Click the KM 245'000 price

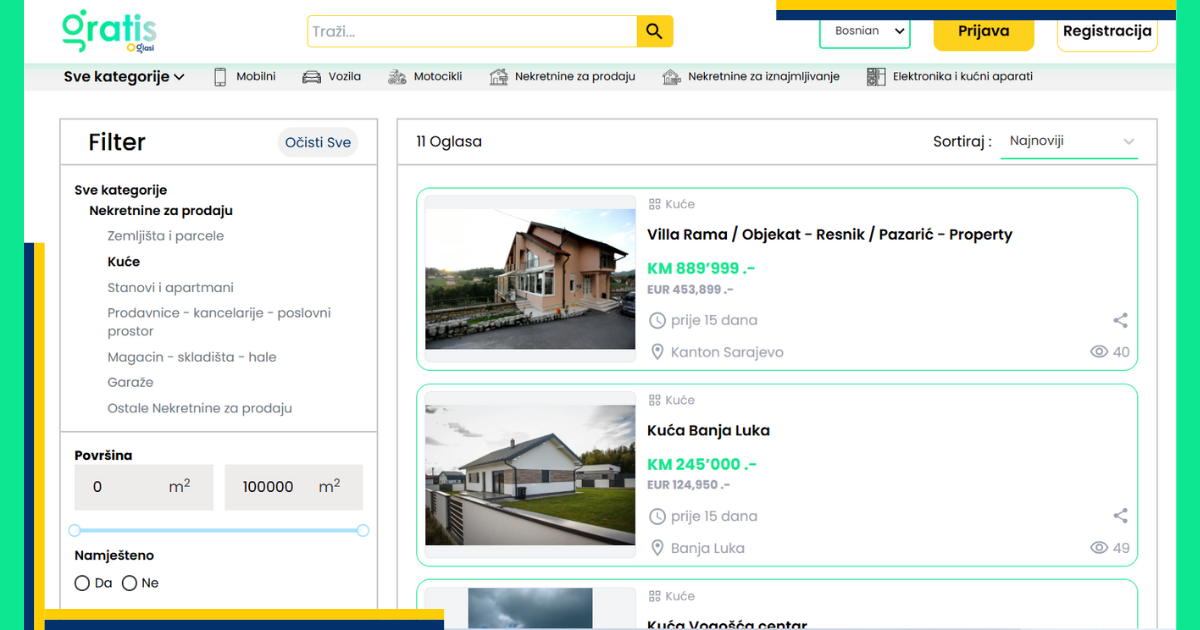pos(702,464)
